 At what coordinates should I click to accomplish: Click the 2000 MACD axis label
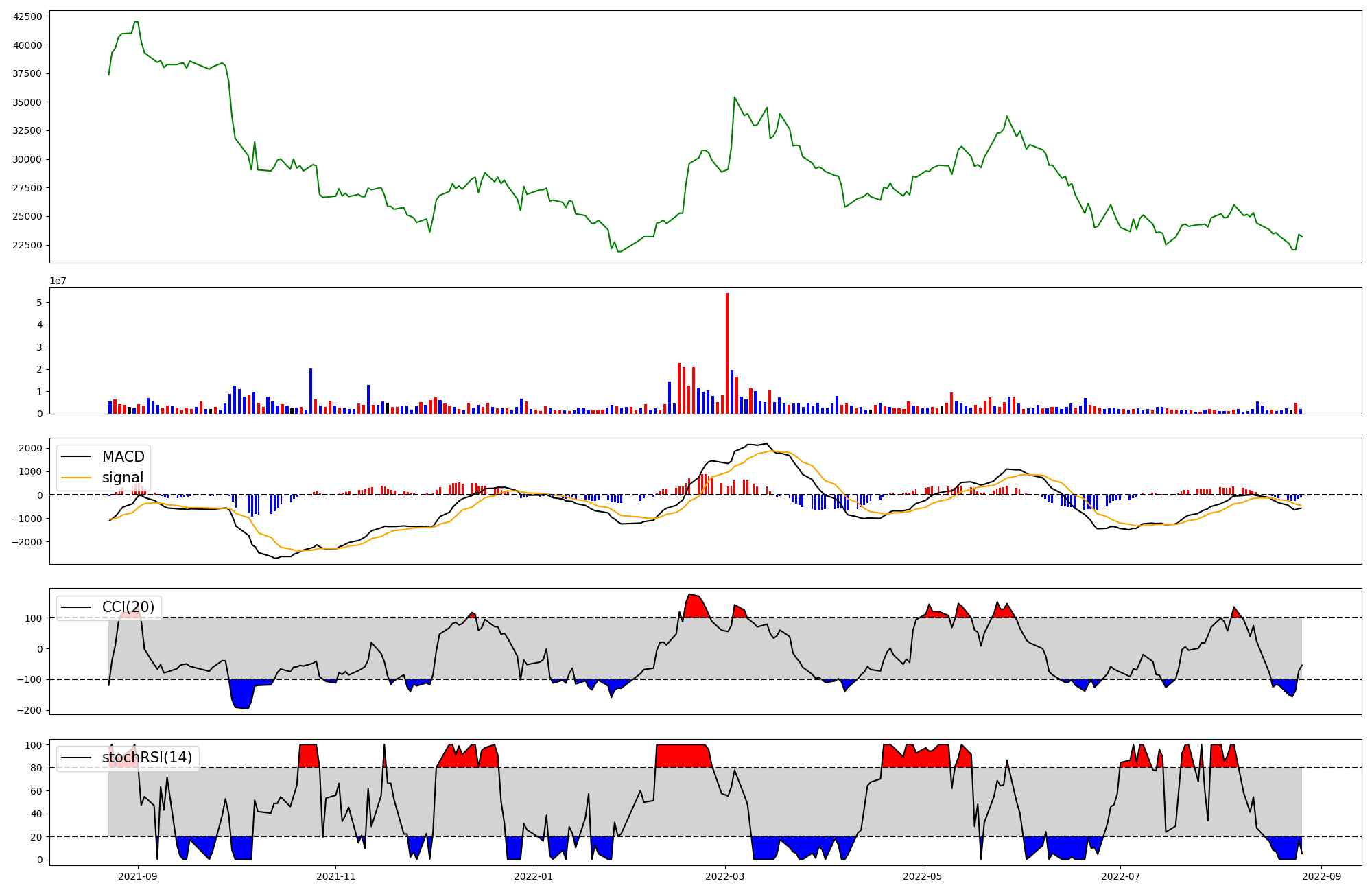point(32,448)
